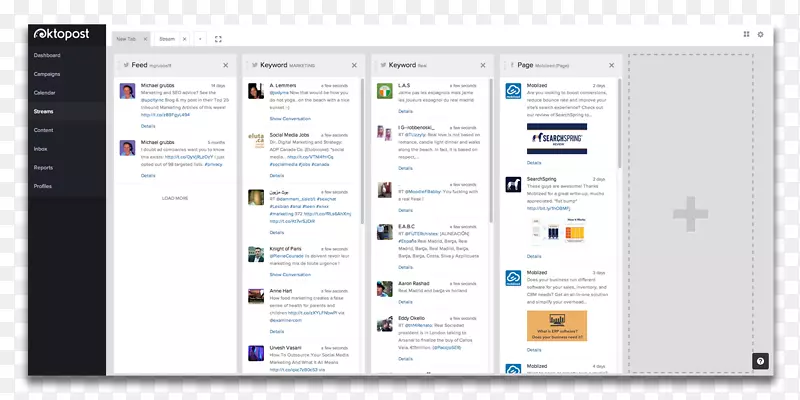Click LOAD MORE in Feed column
800x400 pixels.
click(x=174, y=198)
